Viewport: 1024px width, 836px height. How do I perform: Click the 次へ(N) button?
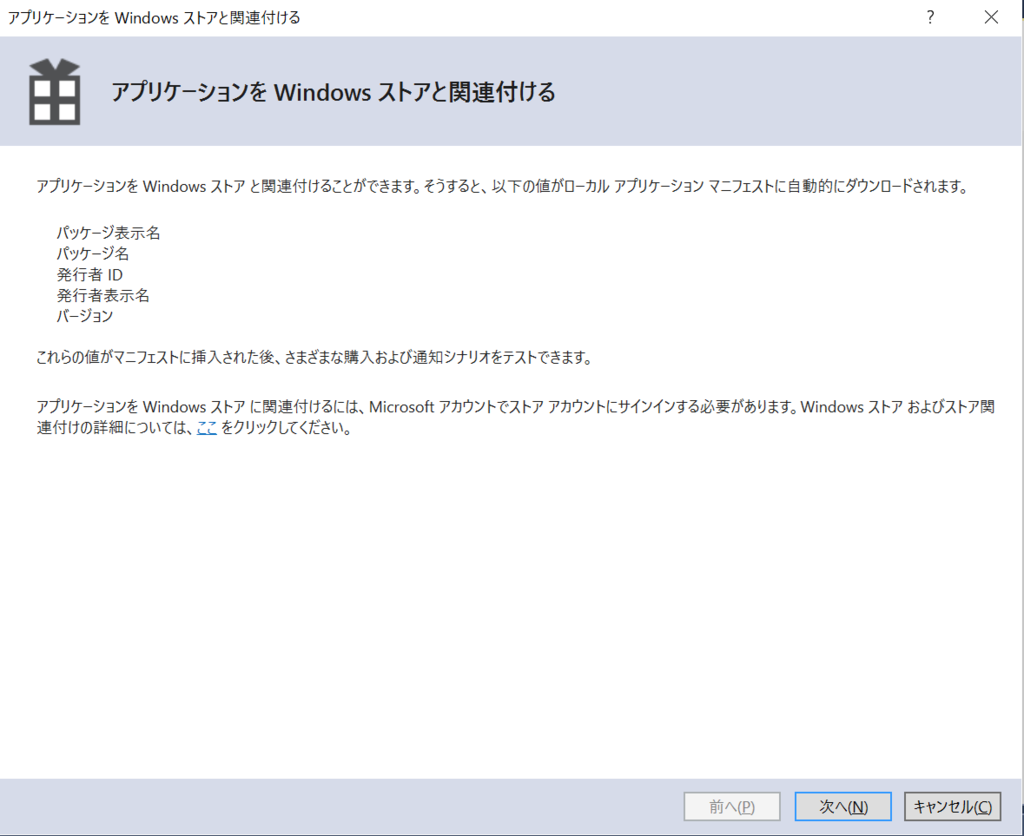(x=842, y=807)
